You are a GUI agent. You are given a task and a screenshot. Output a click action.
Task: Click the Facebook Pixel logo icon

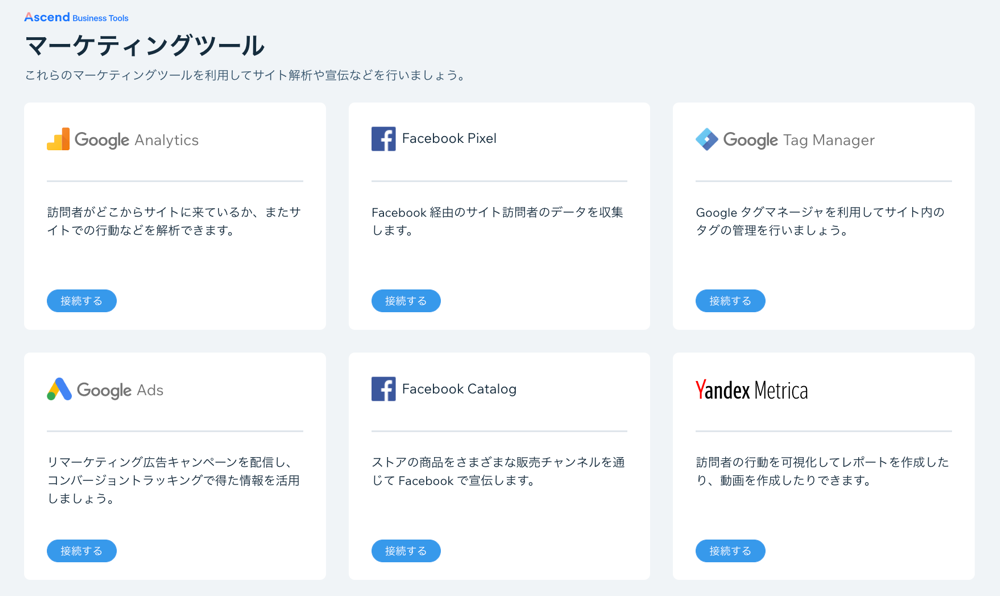point(383,139)
